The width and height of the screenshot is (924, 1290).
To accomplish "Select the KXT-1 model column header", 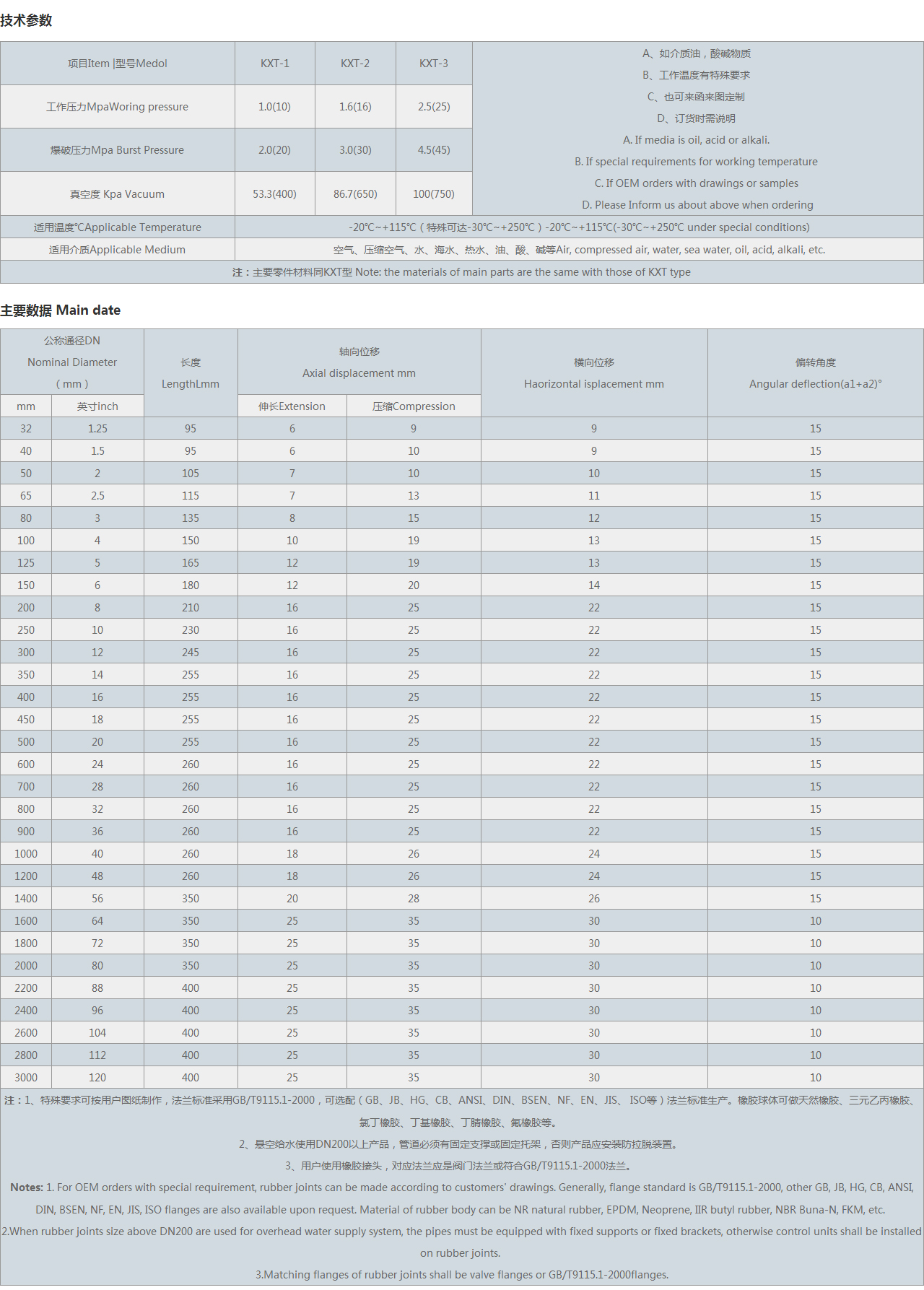I will coord(274,64).
